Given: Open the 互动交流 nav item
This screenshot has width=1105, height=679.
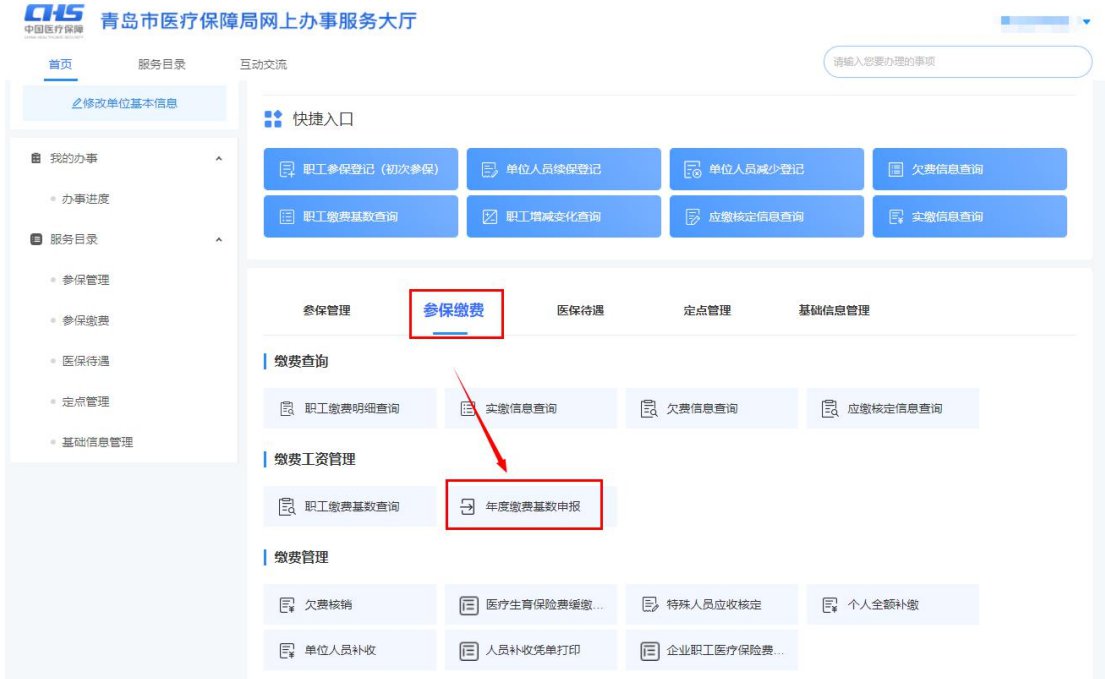Looking at the screenshot, I should click(x=264, y=64).
